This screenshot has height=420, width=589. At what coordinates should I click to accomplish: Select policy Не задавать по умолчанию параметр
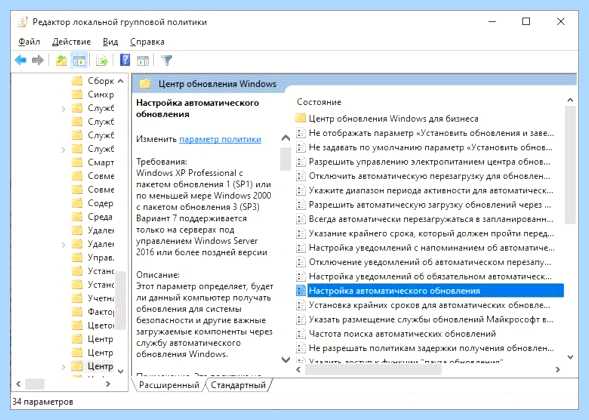pyautogui.click(x=430, y=147)
